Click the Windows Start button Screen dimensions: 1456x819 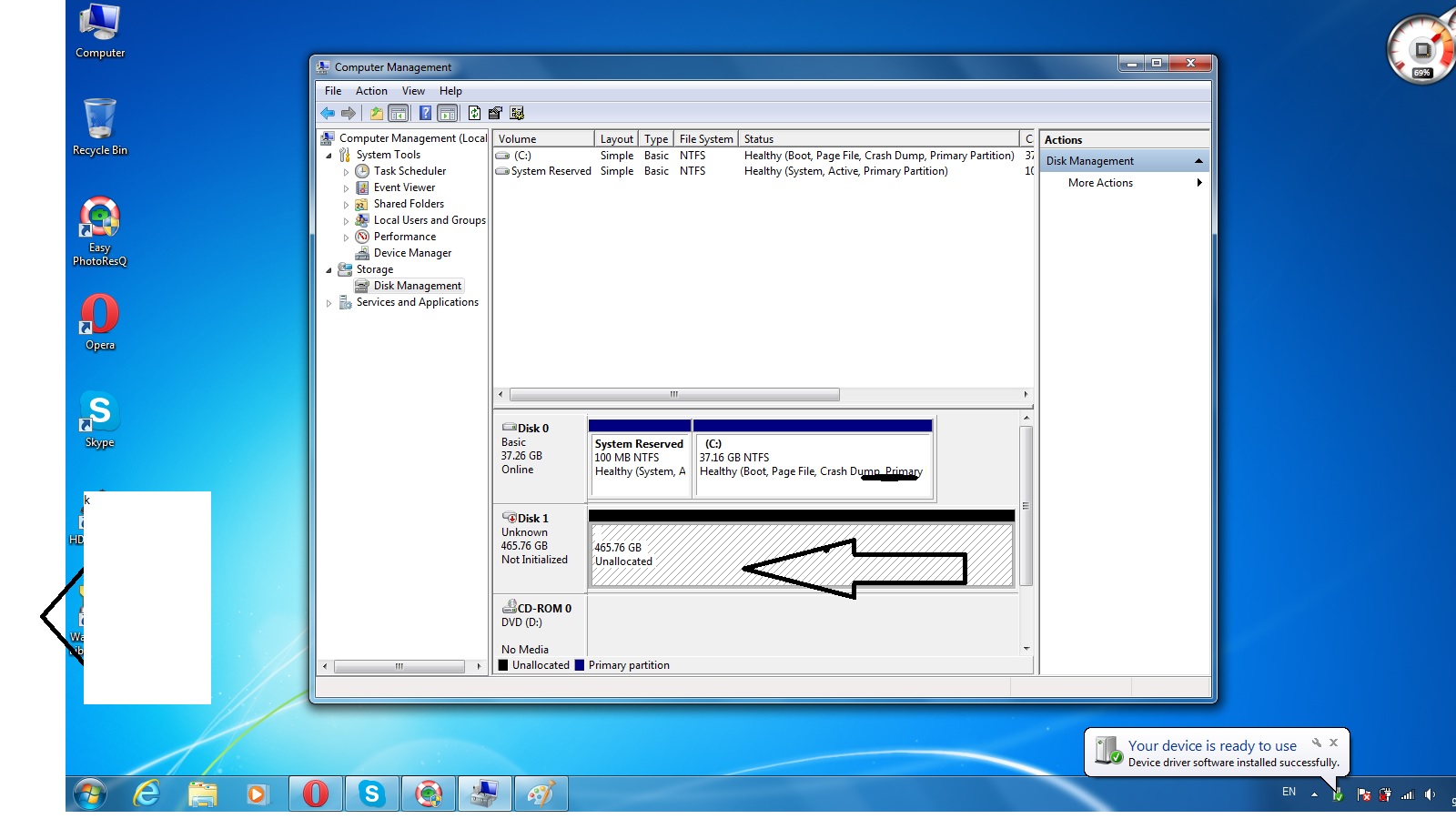tap(89, 794)
